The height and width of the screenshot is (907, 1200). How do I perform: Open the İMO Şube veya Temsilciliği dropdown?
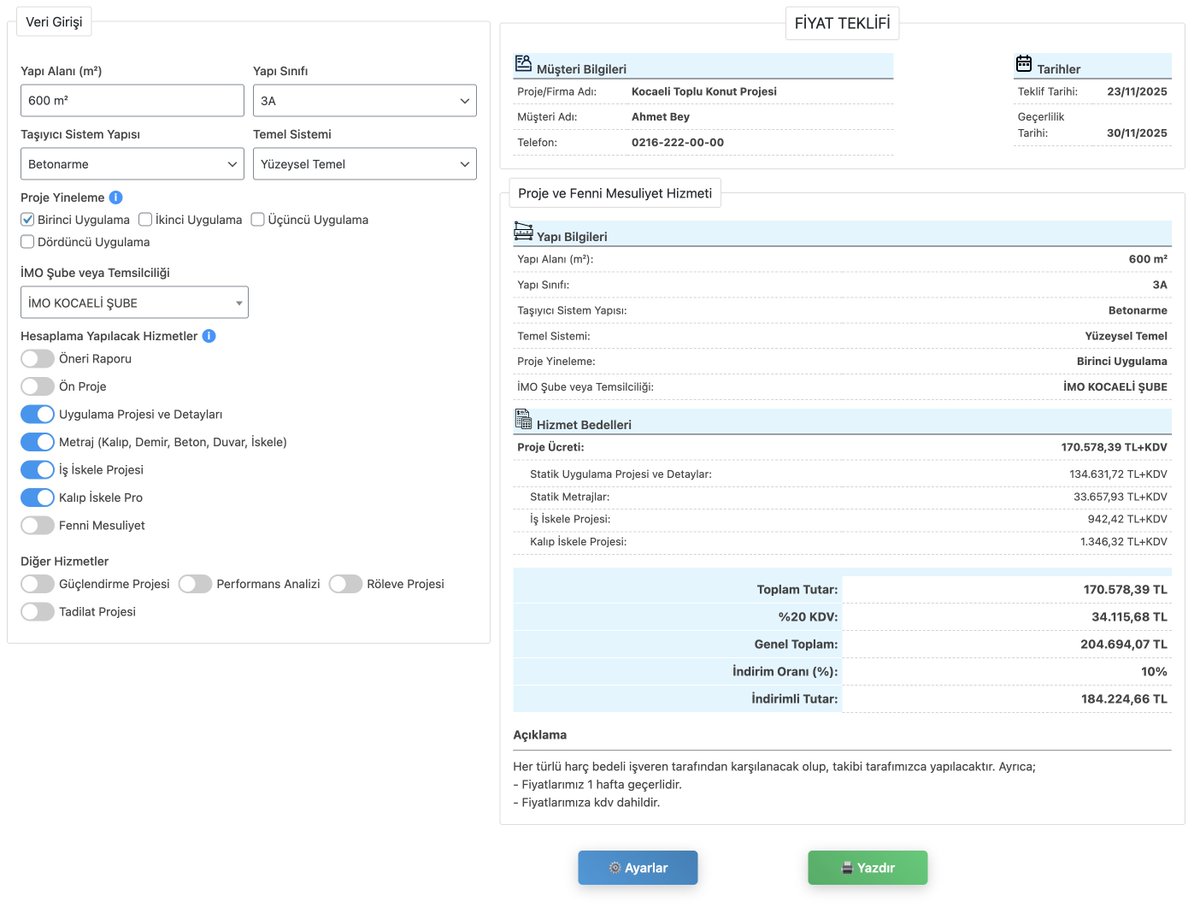[134, 303]
